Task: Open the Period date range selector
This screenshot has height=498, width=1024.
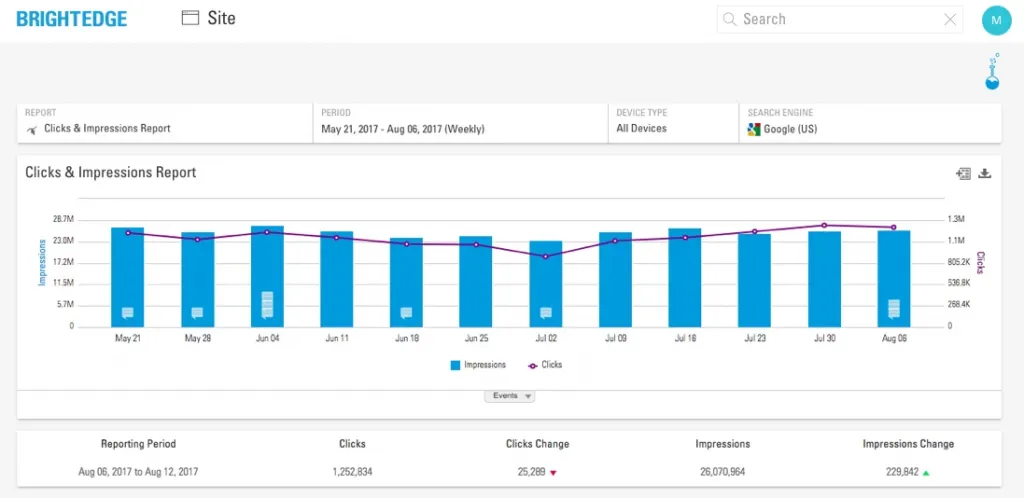Action: (460, 123)
